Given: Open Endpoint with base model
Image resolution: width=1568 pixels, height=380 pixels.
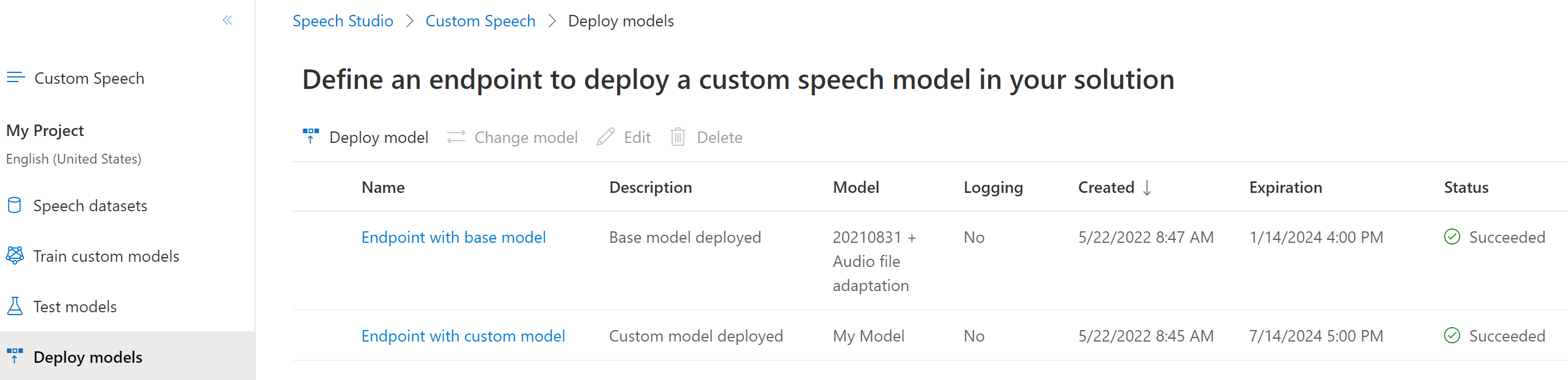Looking at the screenshot, I should 453,238.
